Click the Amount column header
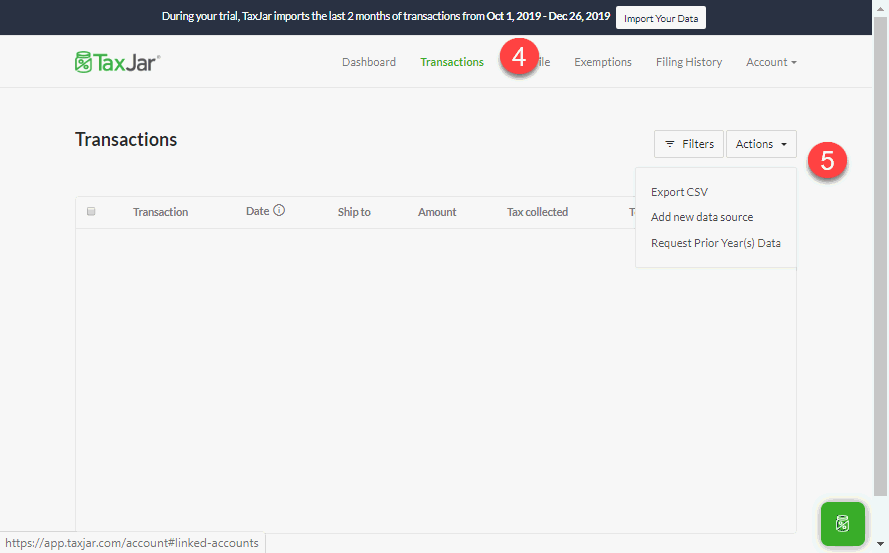The width and height of the screenshot is (889, 553). click(437, 212)
